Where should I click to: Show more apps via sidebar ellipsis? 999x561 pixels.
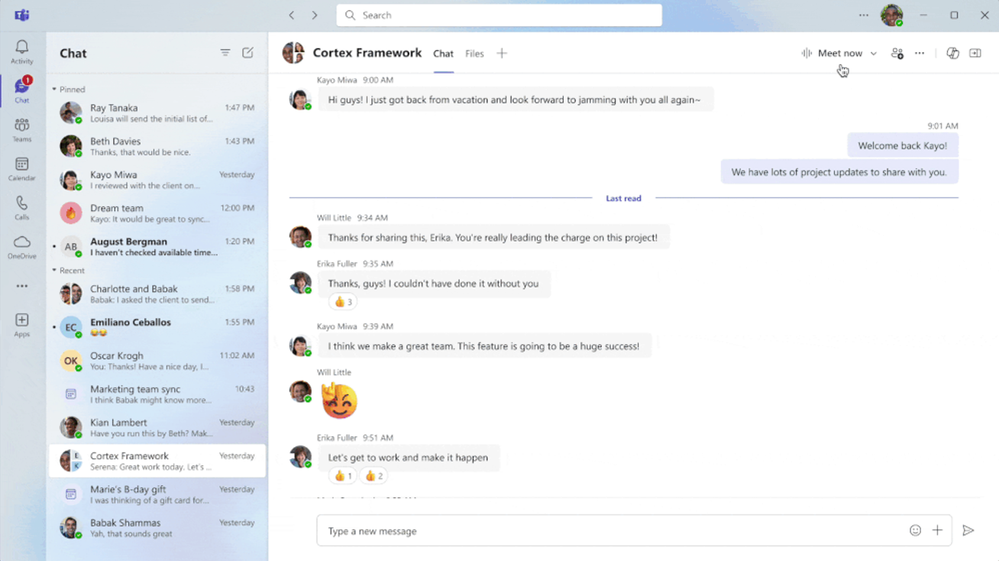[22, 286]
